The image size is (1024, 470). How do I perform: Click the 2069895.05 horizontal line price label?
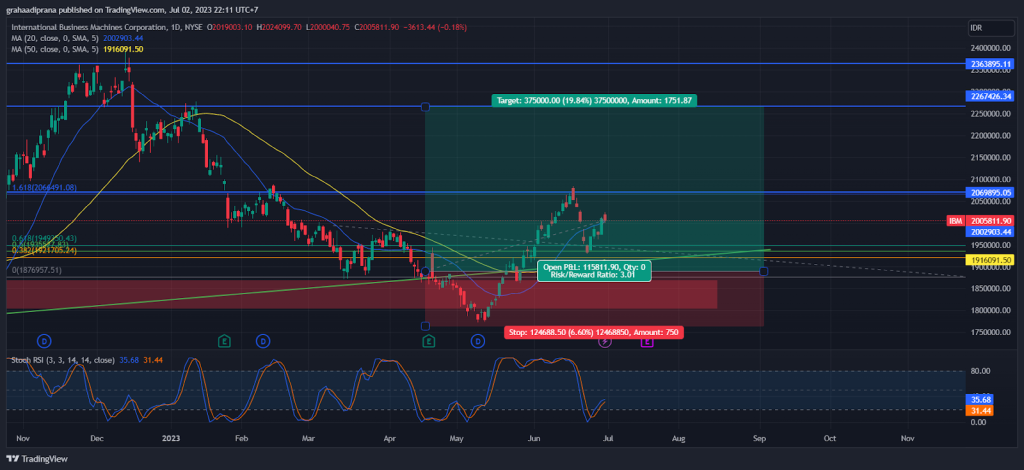[989, 193]
